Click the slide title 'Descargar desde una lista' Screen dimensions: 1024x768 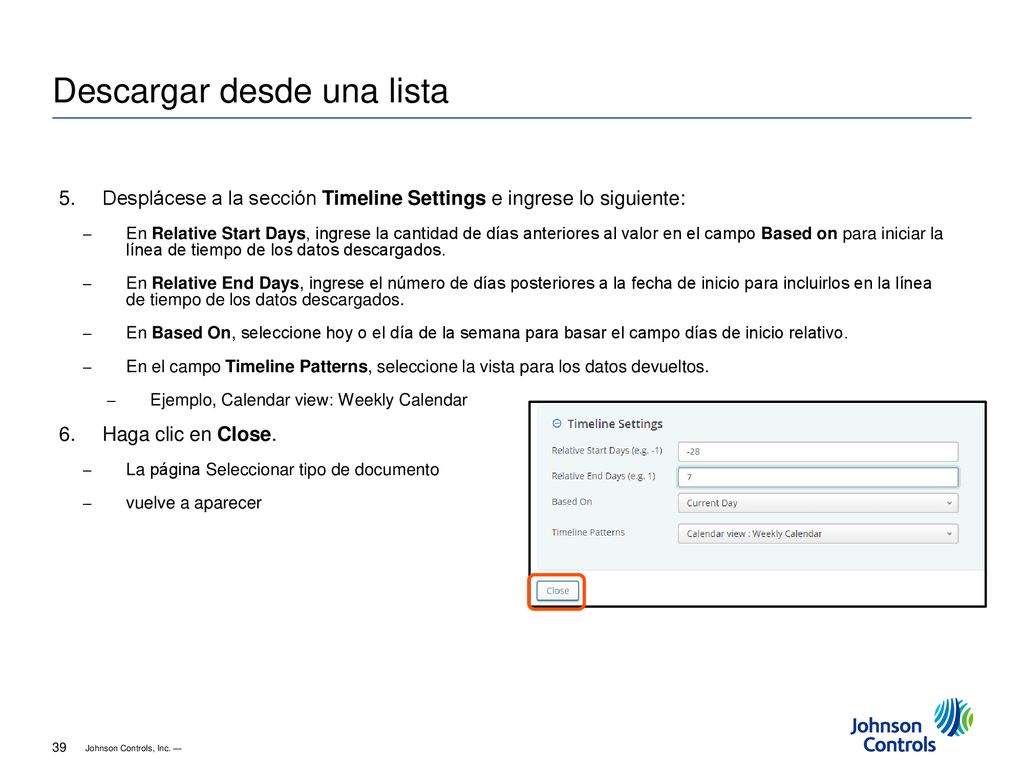[x=251, y=91]
